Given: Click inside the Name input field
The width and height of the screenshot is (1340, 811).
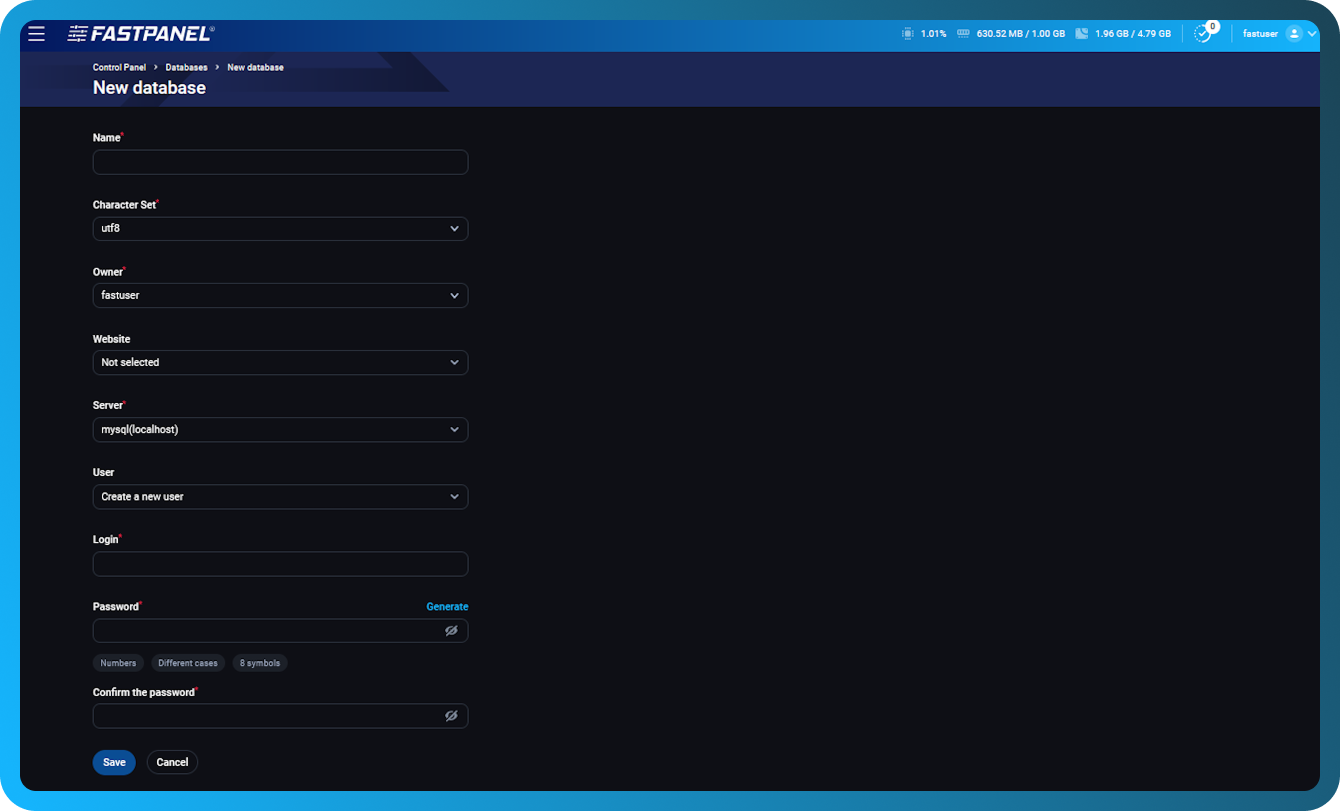Looking at the screenshot, I should click(x=280, y=161).
